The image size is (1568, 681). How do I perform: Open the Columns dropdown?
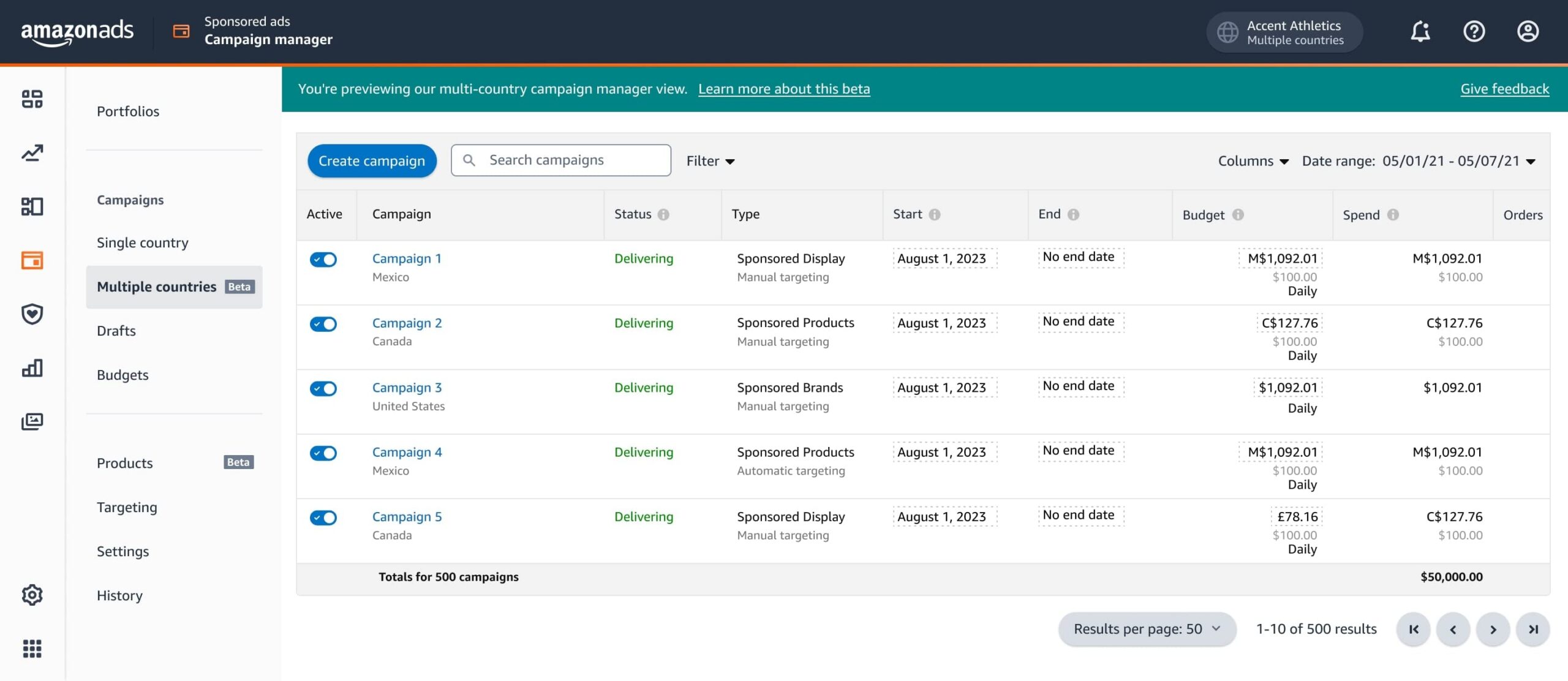pyautogui.click(x=1253, y=161)
